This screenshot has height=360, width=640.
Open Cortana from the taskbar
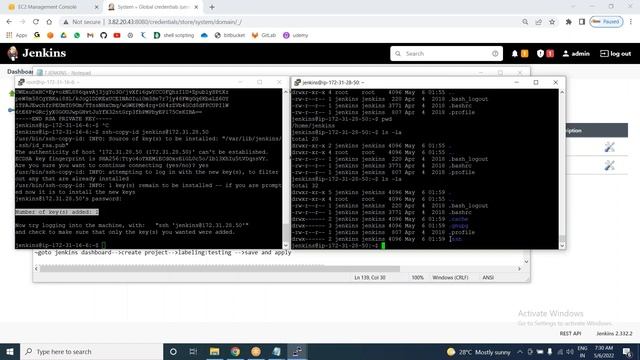pos(173,351)
